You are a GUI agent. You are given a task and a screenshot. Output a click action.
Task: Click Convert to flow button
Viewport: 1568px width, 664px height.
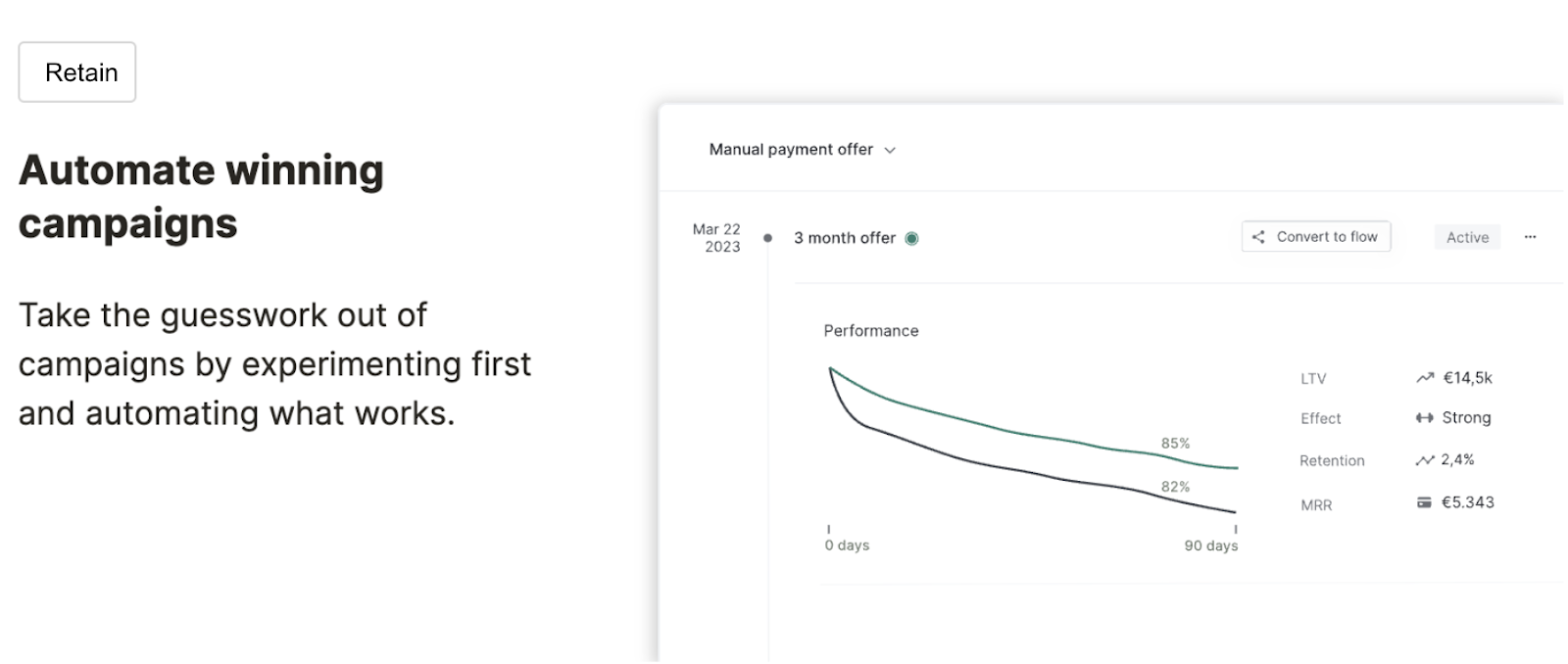click(x=1316, y=237)
